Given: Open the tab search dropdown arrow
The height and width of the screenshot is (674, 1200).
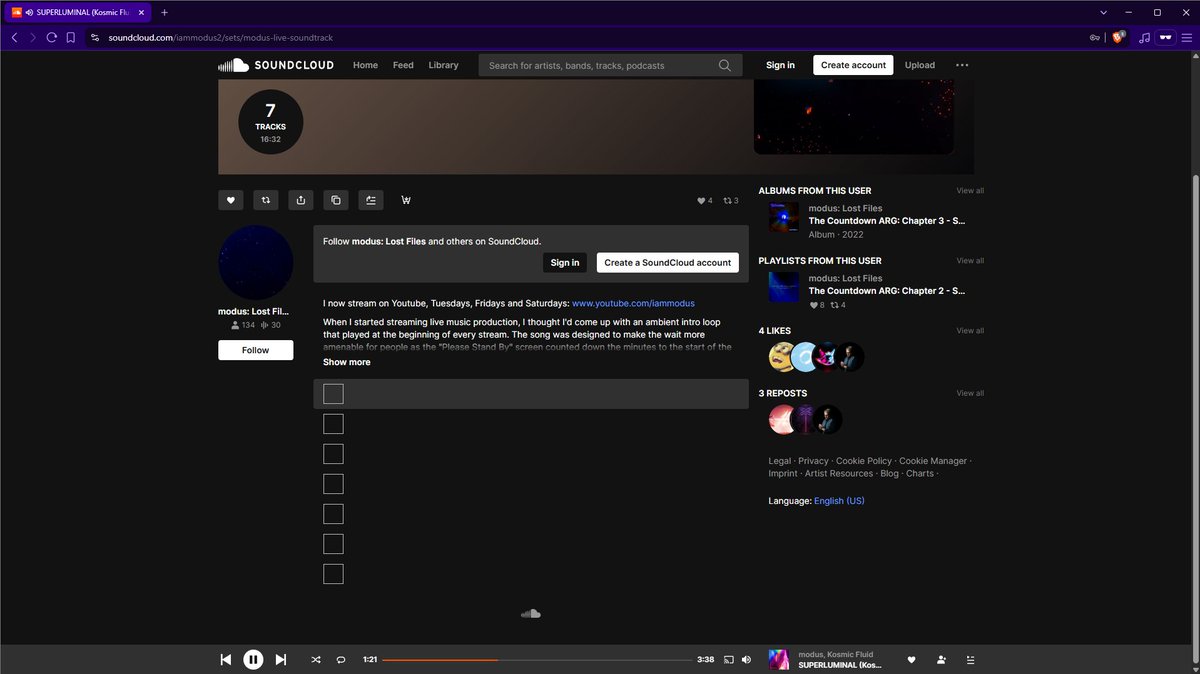Looking at the screenshot, I should pyautogui.click(x=1103, y=12).
